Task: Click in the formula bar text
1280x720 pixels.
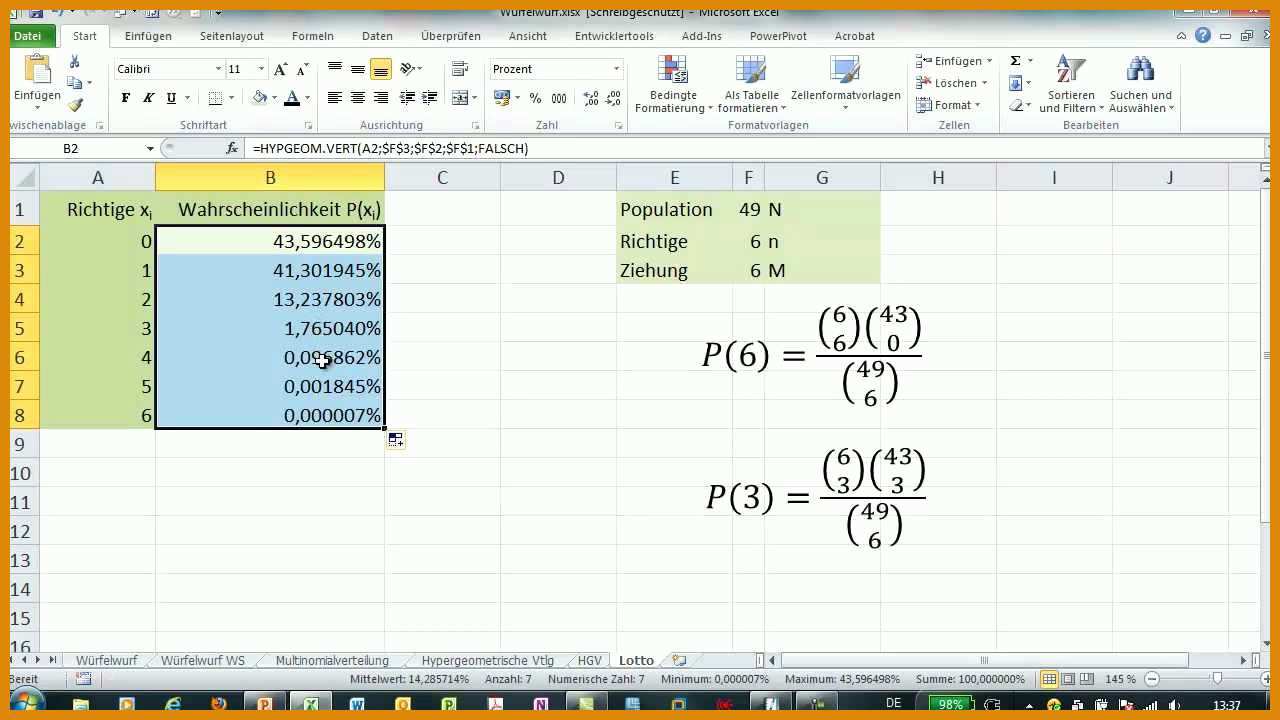Action: [x=390, y=148]
